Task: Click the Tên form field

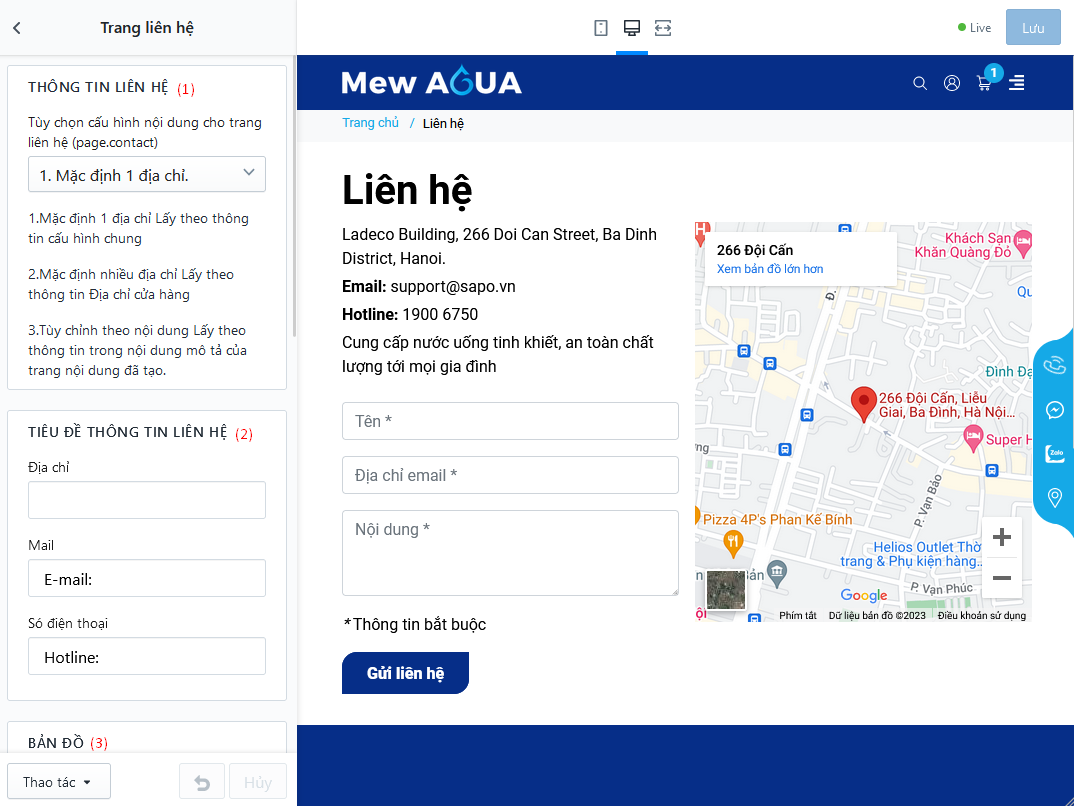Action: click(x=510, y=420)
